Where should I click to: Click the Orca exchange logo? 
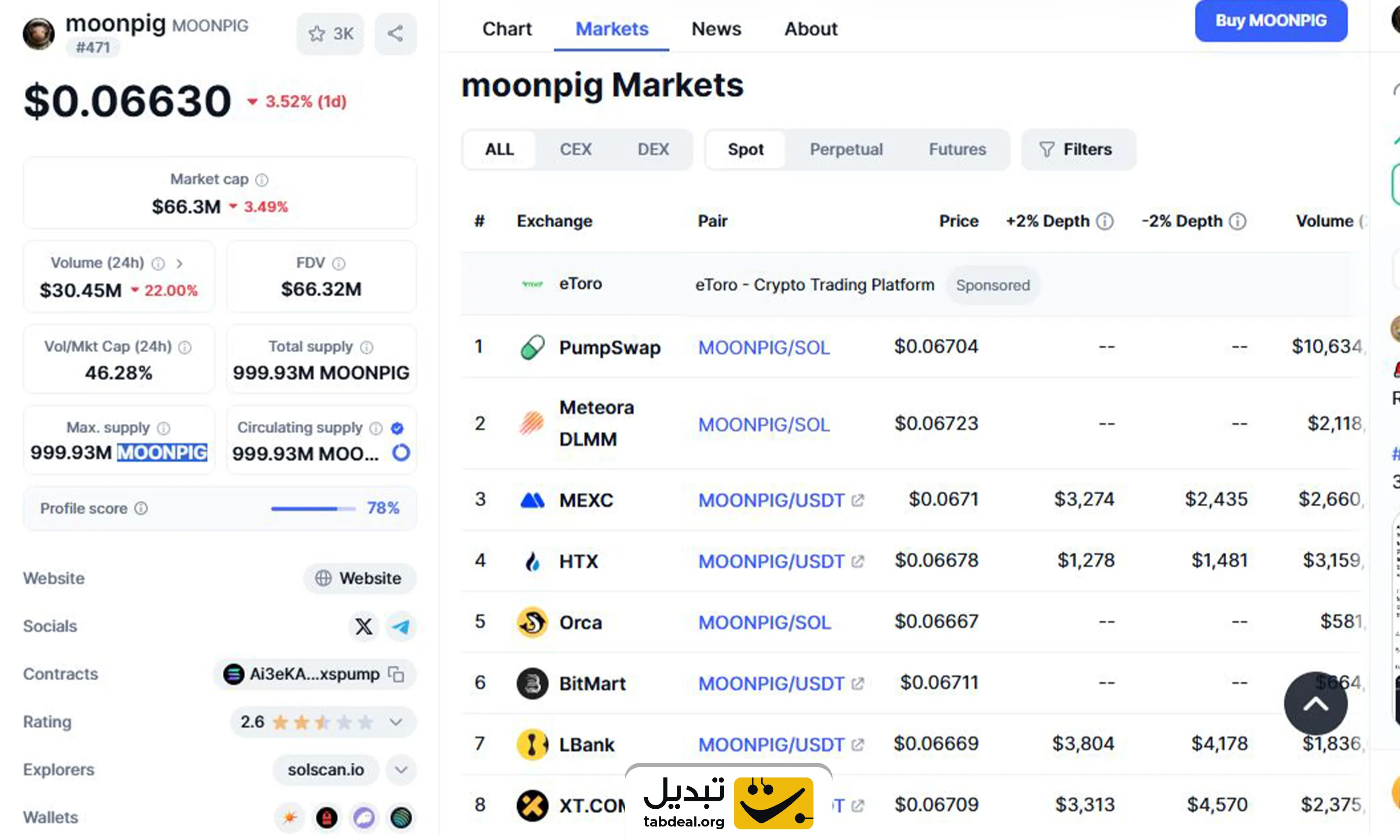point(532,622)
